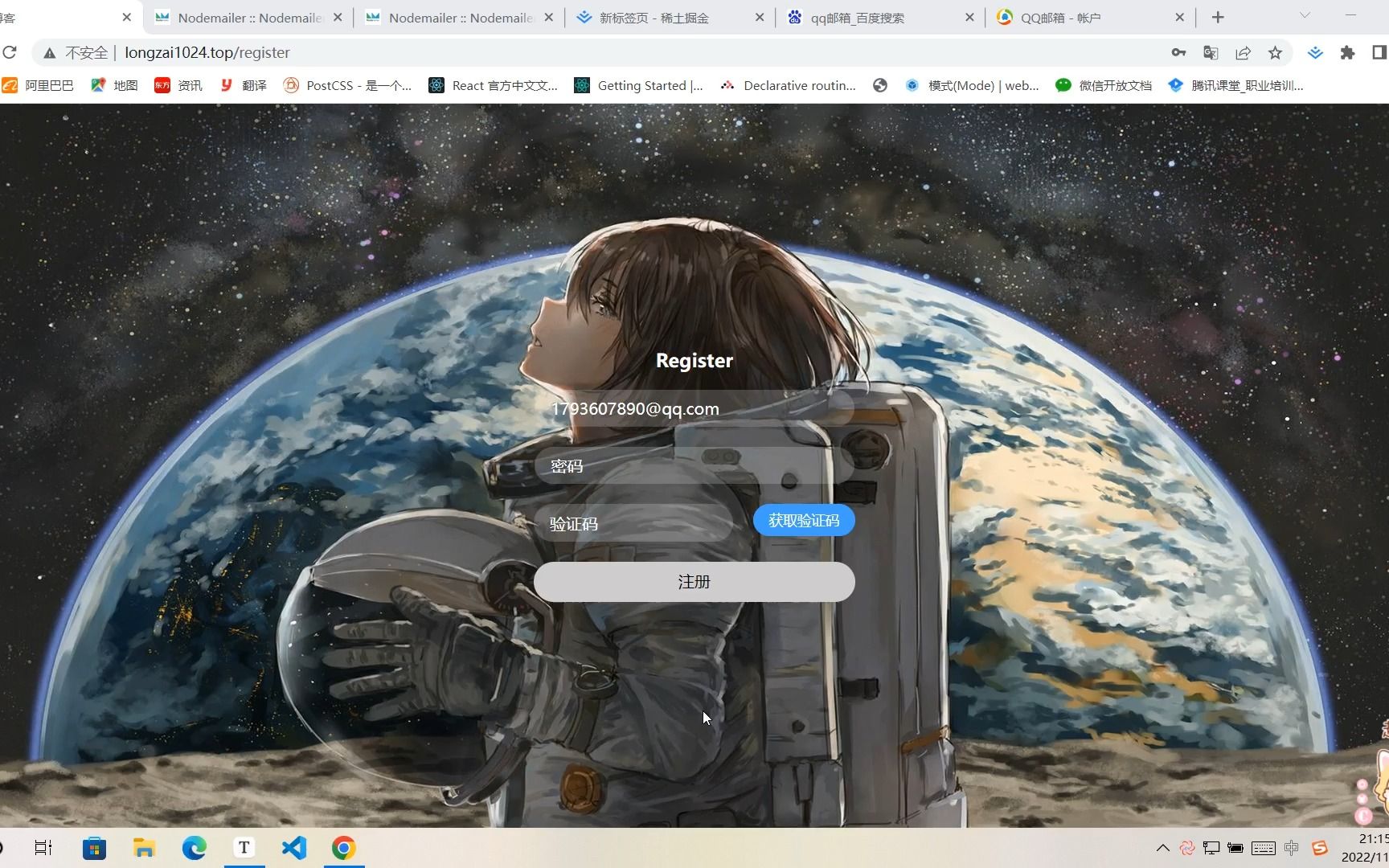
Task: Click the 获取验证码 button
Action: pyautogui.click(x=804, y=521)
